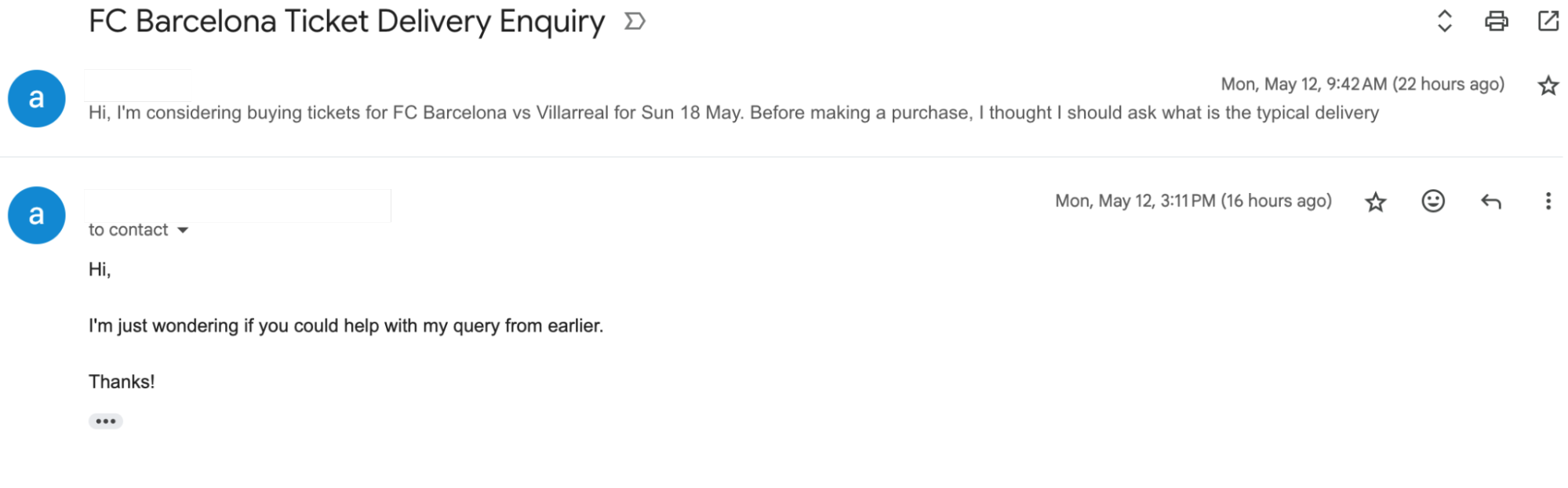Click the subject line 'FC Barcelona Ticket Delivery Enquiry'
Screen dimensions: 1568x488
tap(345, 21)
